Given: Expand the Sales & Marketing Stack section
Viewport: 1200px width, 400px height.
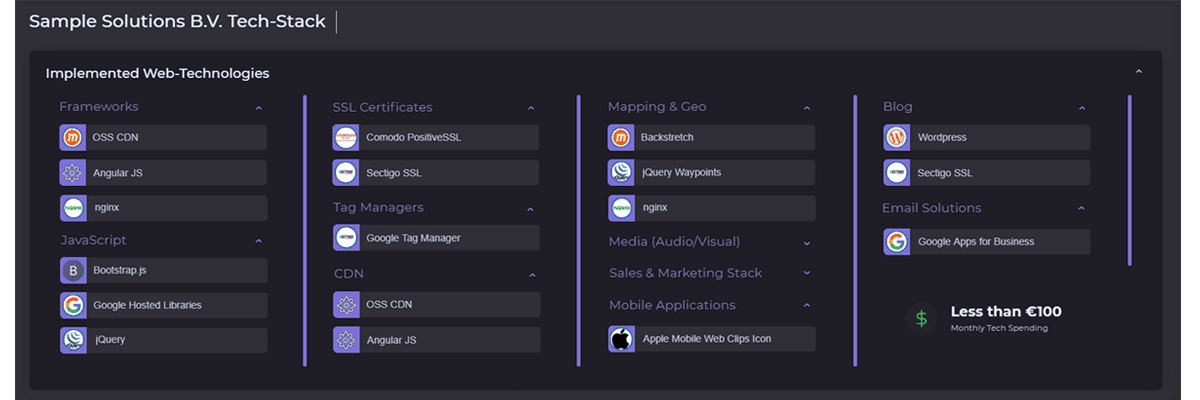Looking at the screenshot, I should pyautogui.click(x=806, y=273).
